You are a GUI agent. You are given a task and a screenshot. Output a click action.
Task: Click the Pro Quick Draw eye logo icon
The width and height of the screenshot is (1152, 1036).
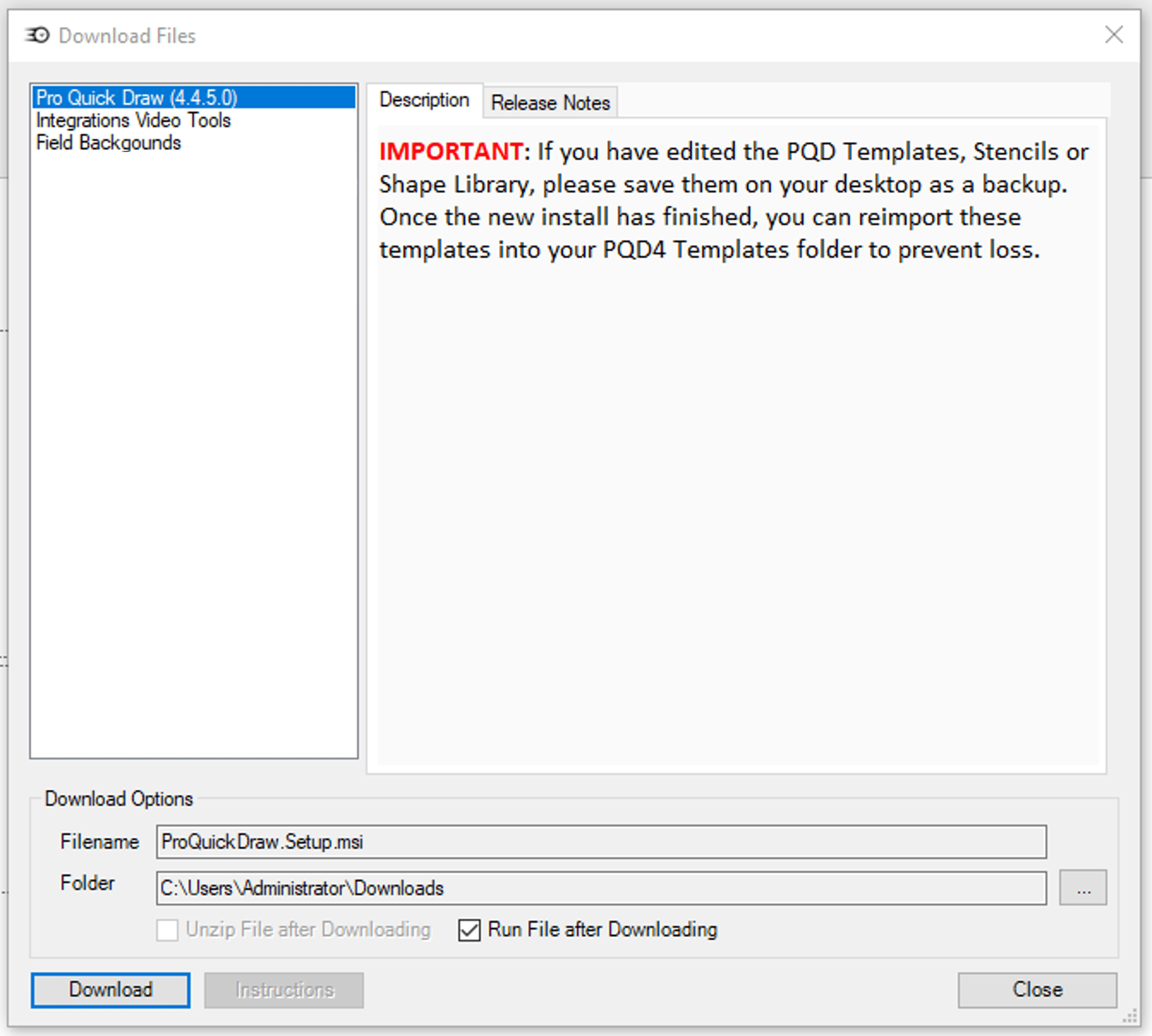tap(35, 35)
